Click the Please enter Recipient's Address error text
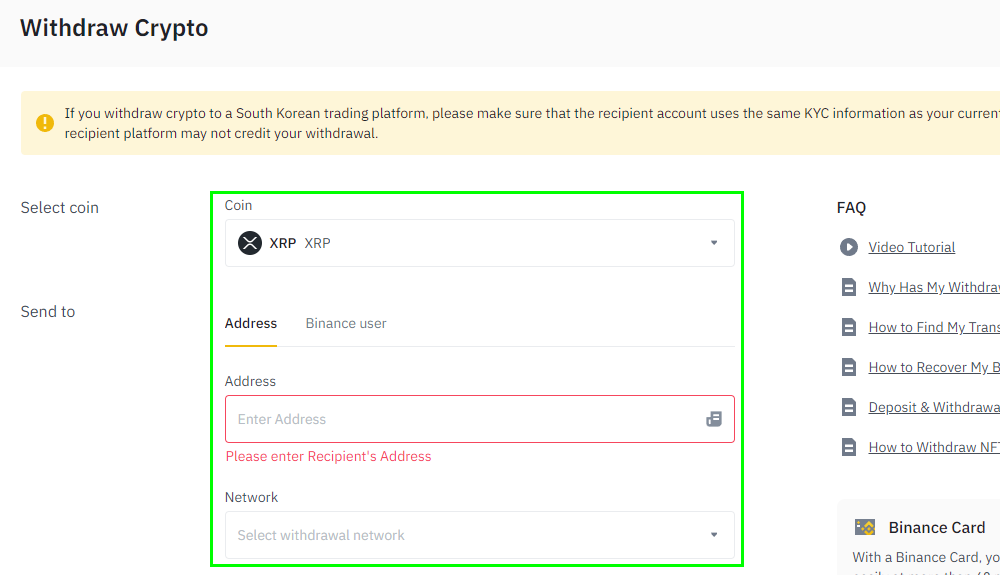1000x575 pixels. (x=328, y=456)
